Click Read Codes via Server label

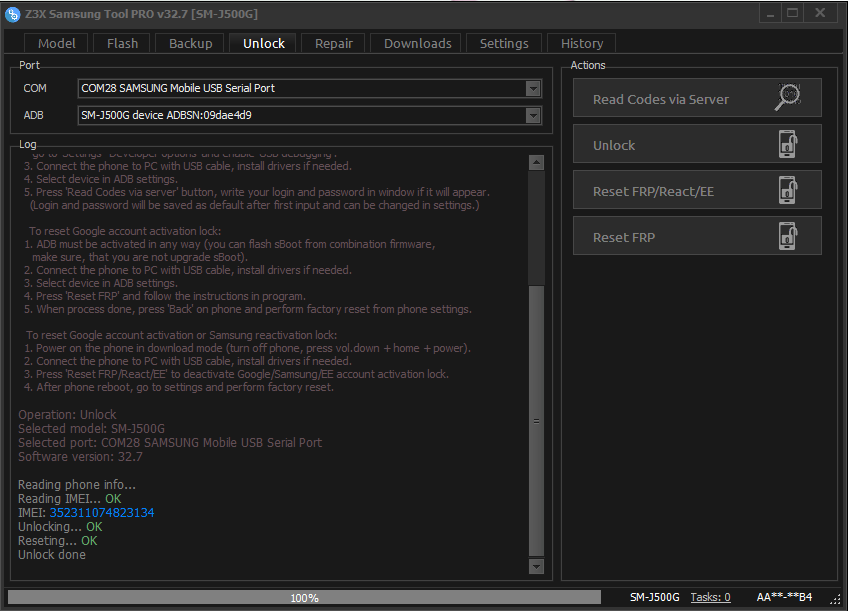(661, 99)
